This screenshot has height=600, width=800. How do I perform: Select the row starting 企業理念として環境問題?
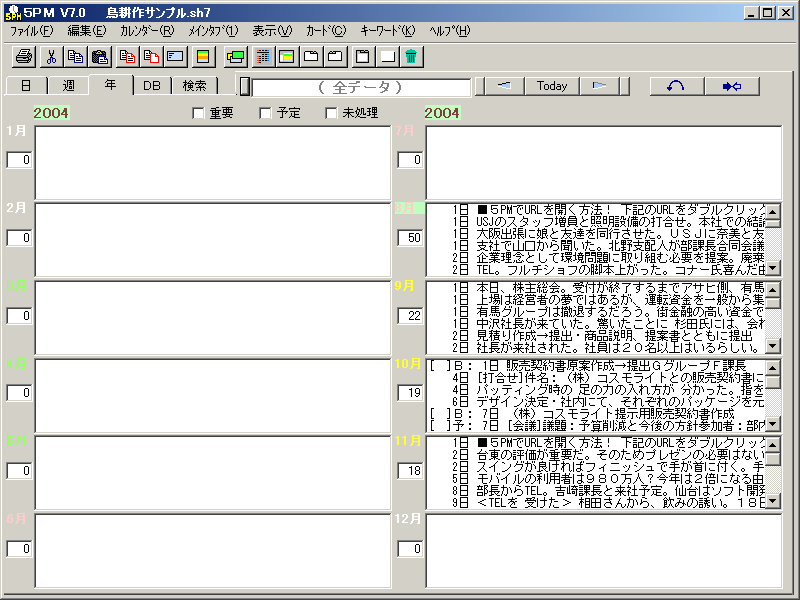596,258
